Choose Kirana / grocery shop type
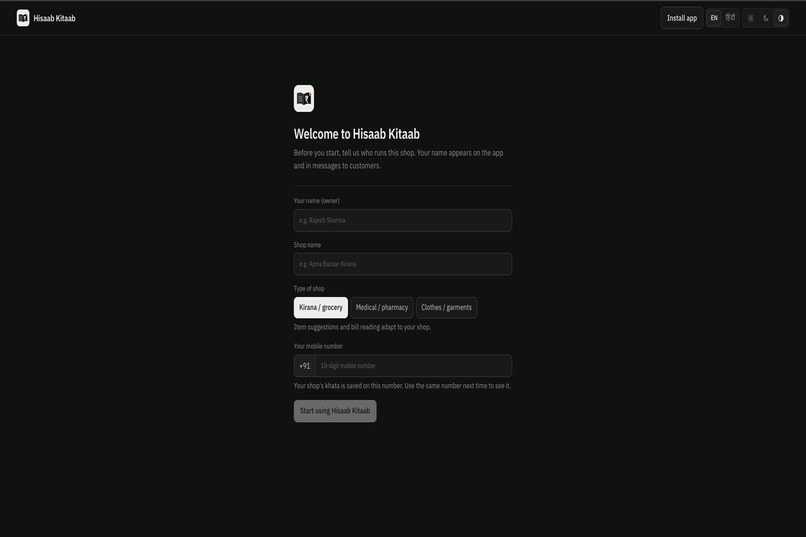806x537 pixels. [321, 307]
